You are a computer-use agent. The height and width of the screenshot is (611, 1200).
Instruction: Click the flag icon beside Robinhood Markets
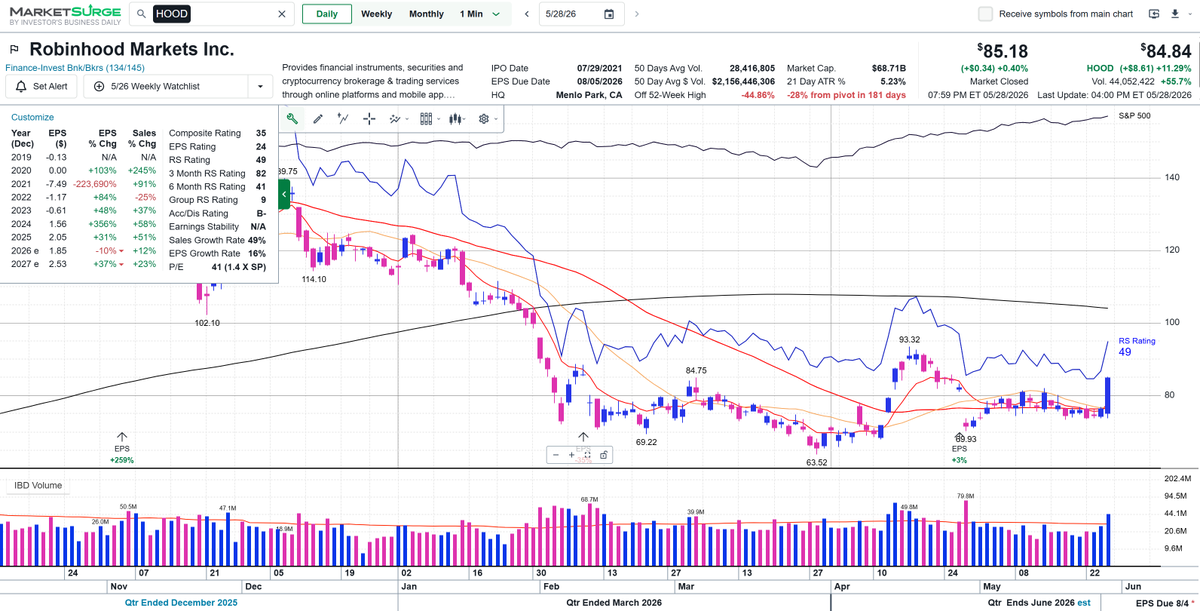pos(14,49)
